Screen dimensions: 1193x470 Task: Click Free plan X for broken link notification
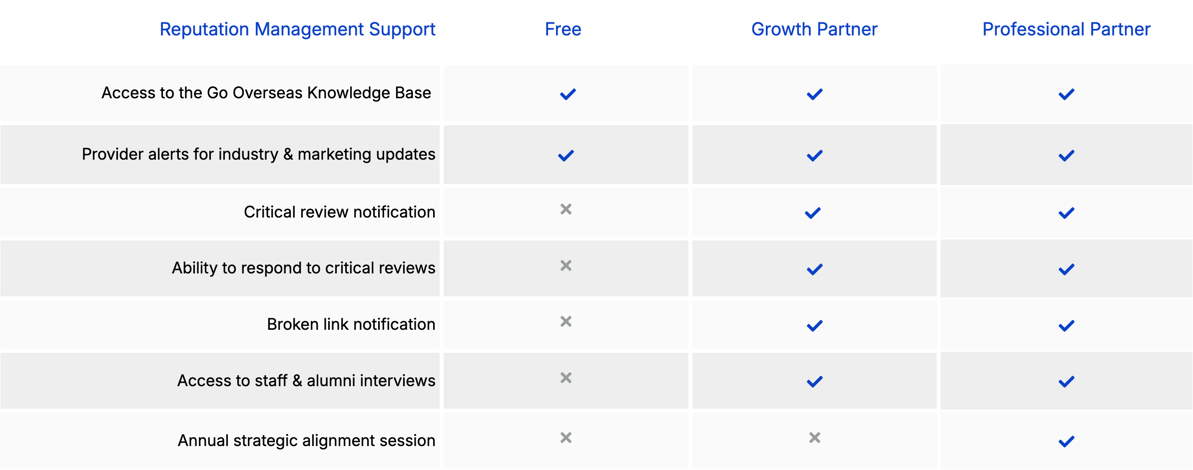click(x=566, y=322)
